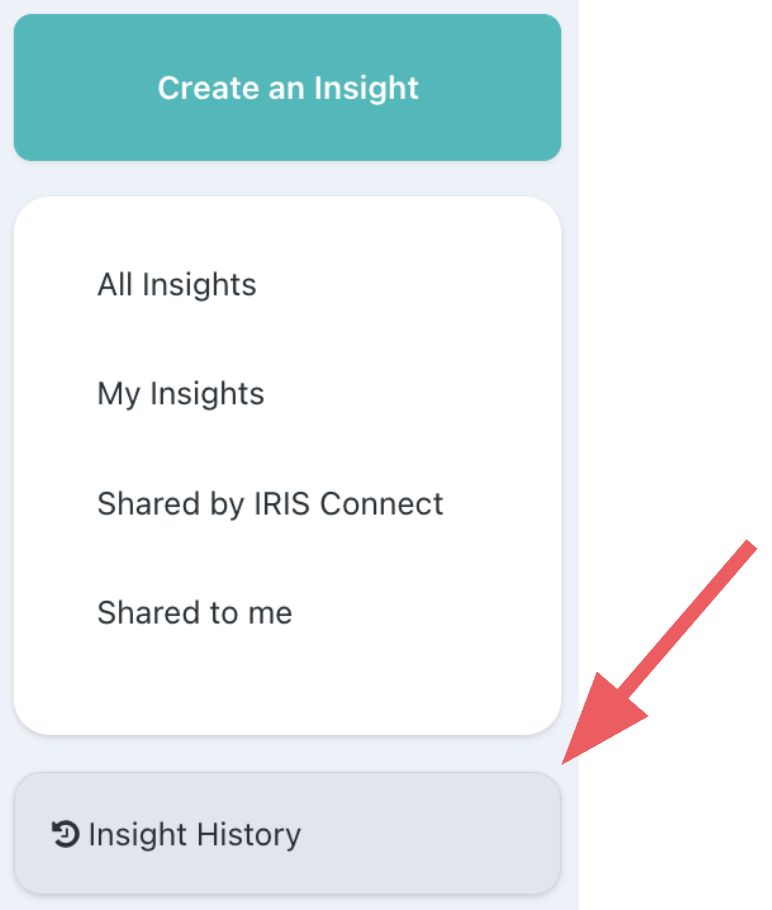Filter by Shared by IRIS Connect
The width and height of the screenshot is (772, 910).
(270, 503)
